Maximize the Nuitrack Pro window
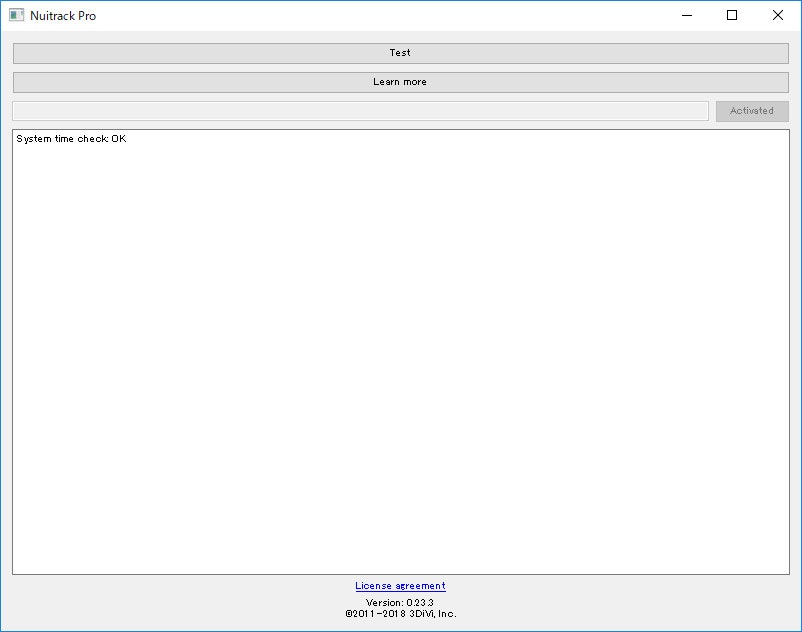Screen dimensions: 802x632 pos(732,15)
